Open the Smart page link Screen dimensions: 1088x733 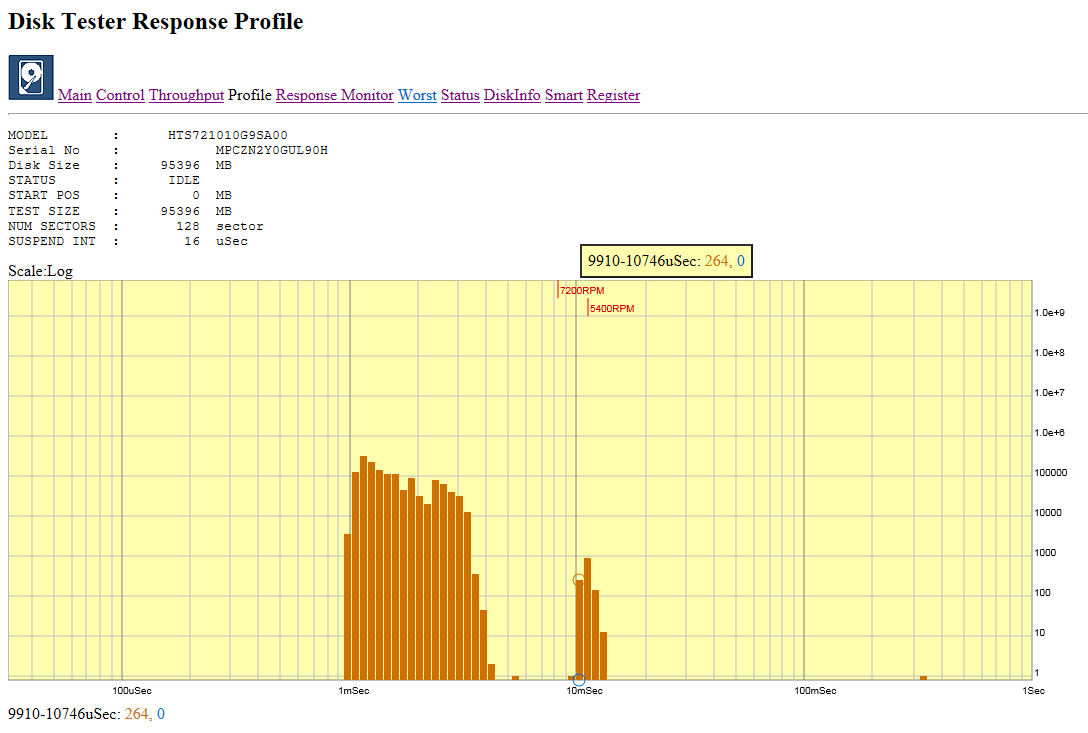pos(564,96)
